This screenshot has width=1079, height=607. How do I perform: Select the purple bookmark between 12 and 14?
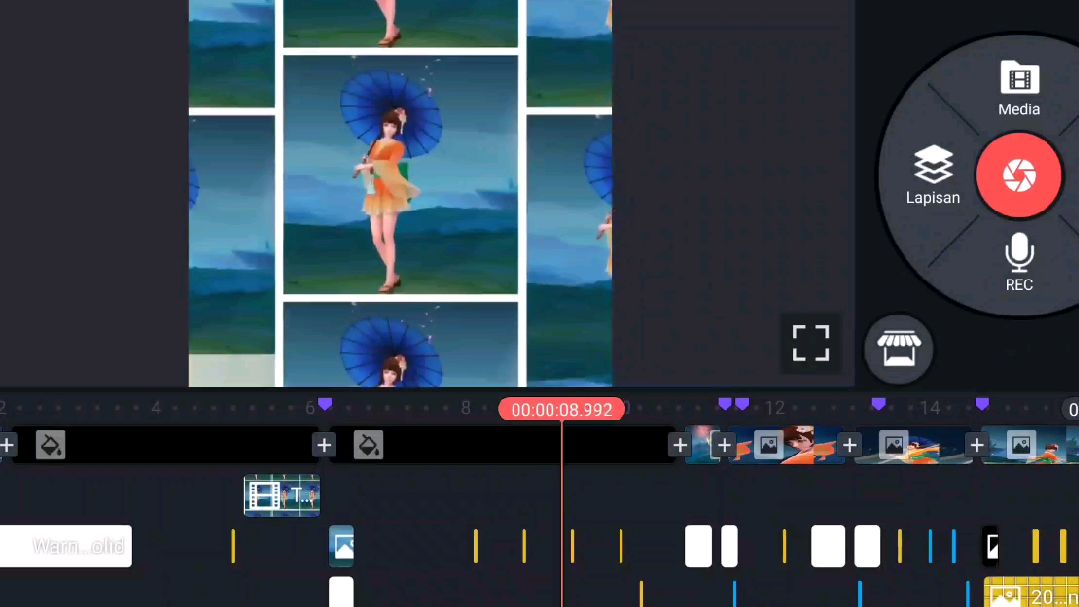tap(879, 404)
